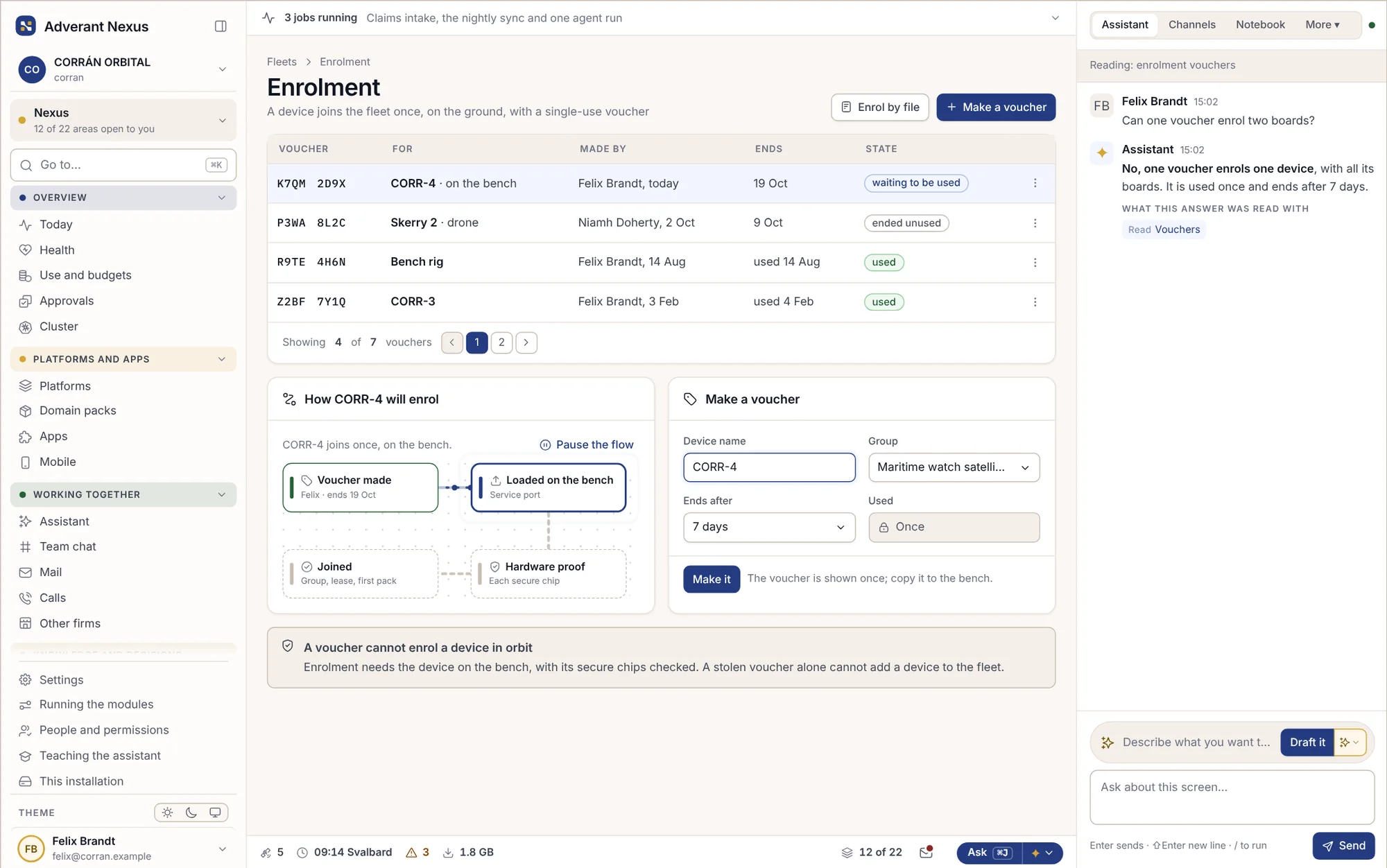
Task: Click the clock icon beside 09:14 Svalbard
Action: pos(302,852)
